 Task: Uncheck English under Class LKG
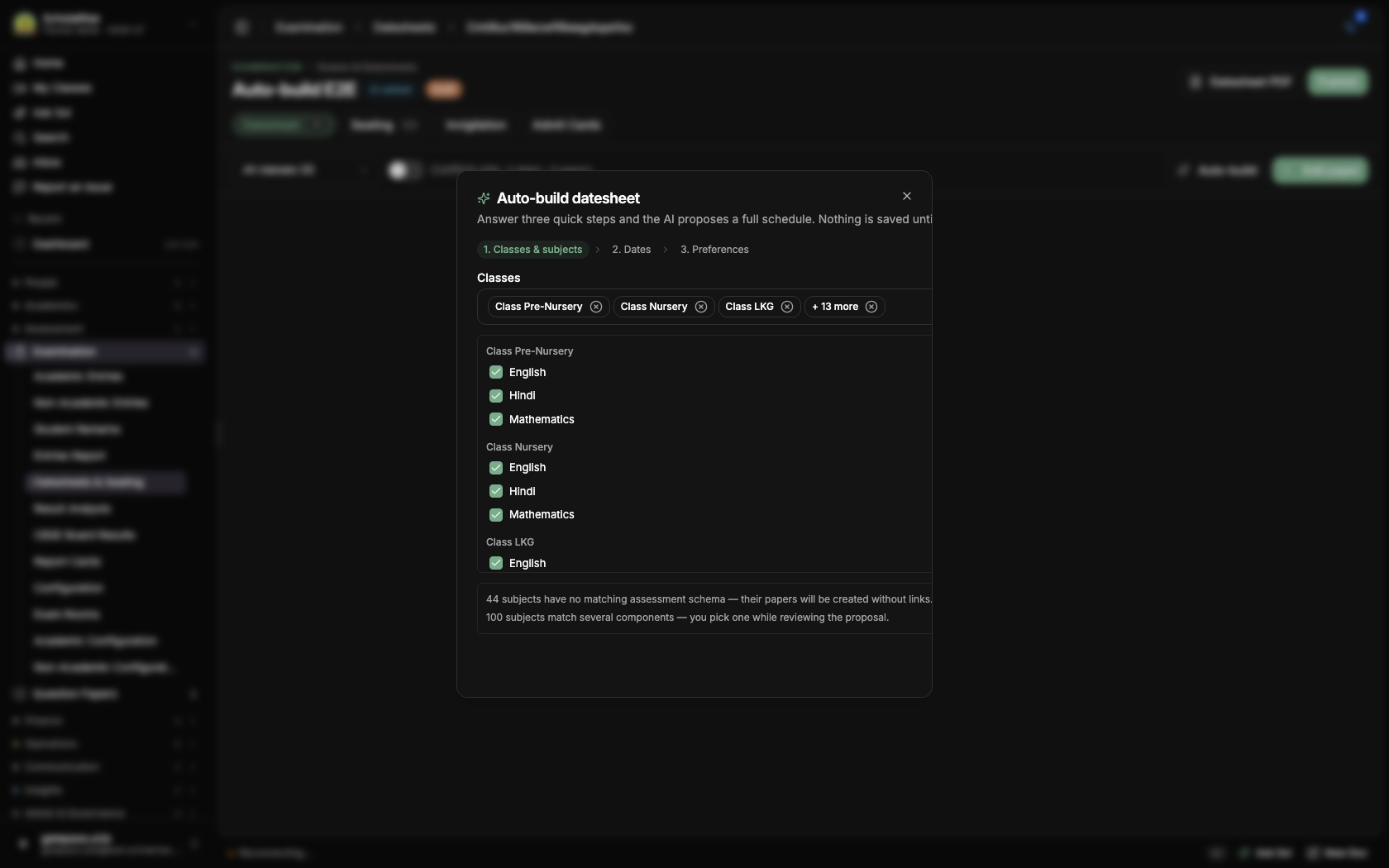pyautogui.click(x=496, y=563)
